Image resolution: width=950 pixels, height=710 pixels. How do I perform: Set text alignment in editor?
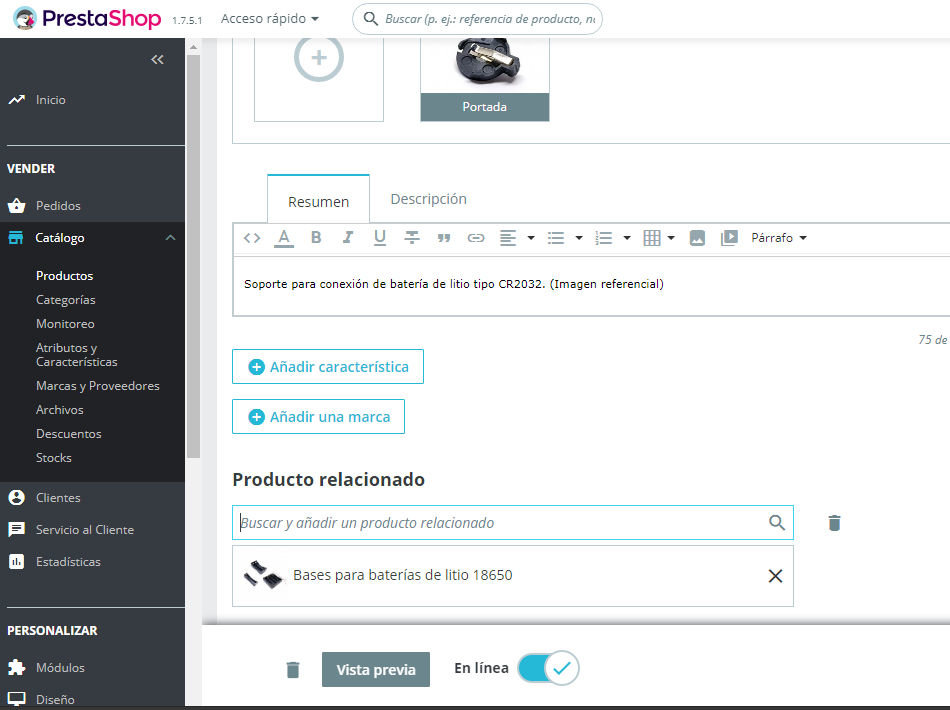508,238
